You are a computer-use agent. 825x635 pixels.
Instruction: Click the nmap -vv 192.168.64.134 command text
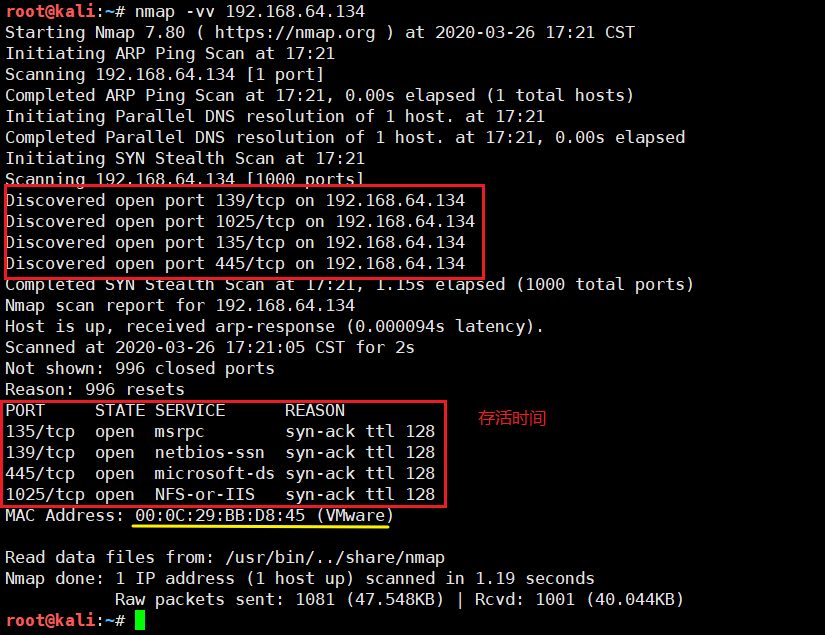click(x=250, y=12)
